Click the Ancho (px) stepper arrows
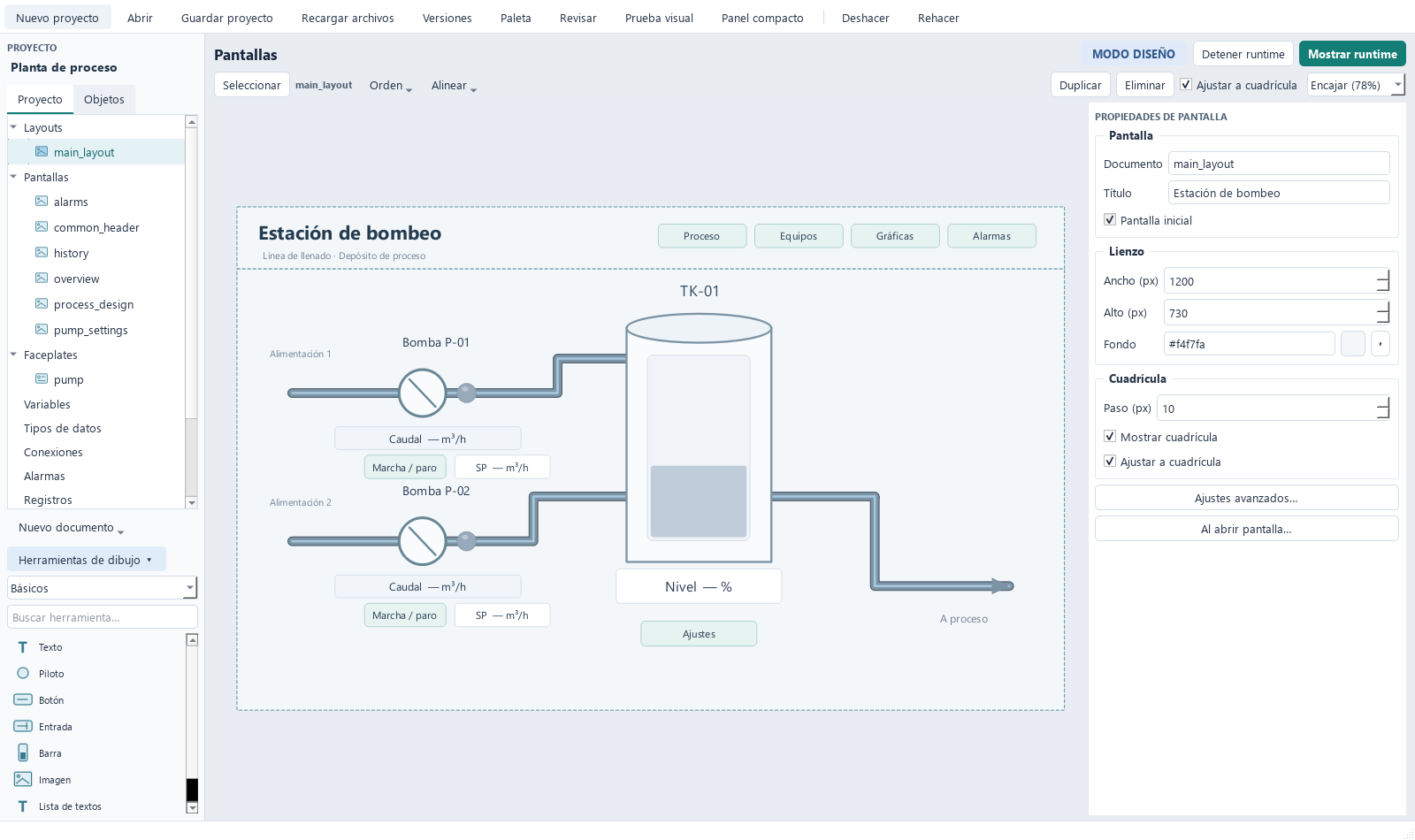 pyautogui.click(x=1383, y=281)
